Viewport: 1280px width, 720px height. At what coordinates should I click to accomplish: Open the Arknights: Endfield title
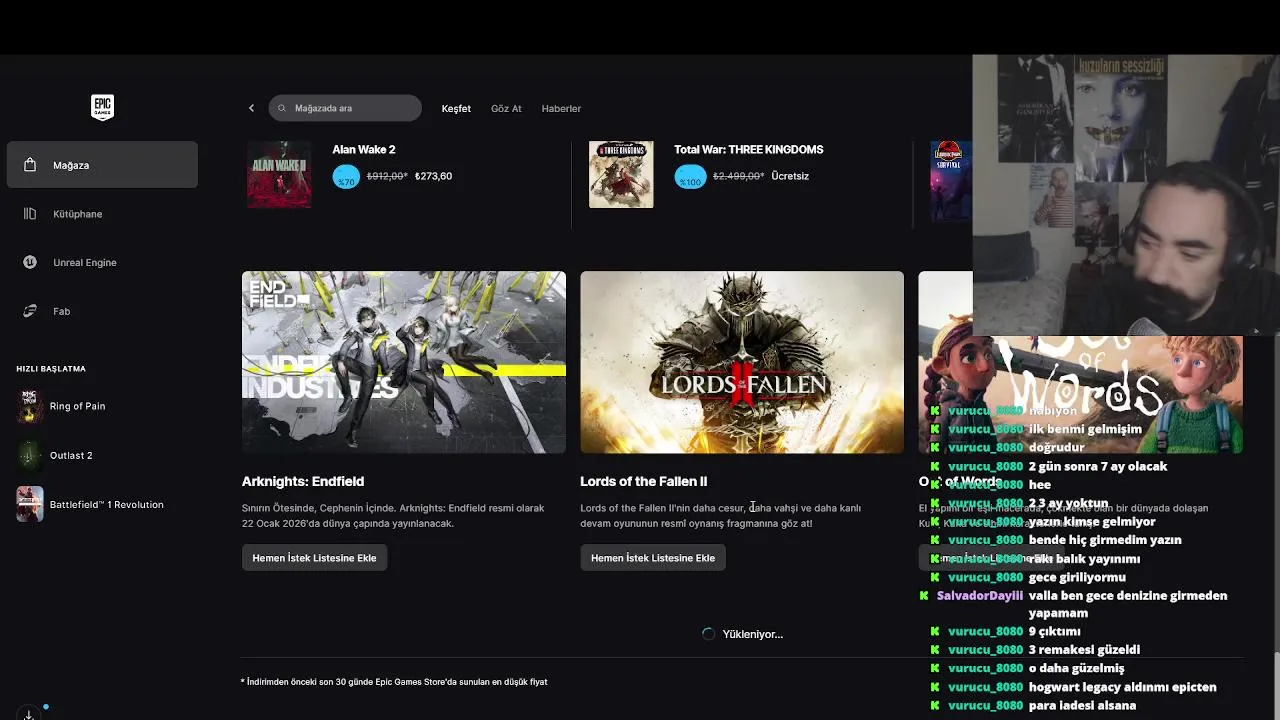[303, 481]
